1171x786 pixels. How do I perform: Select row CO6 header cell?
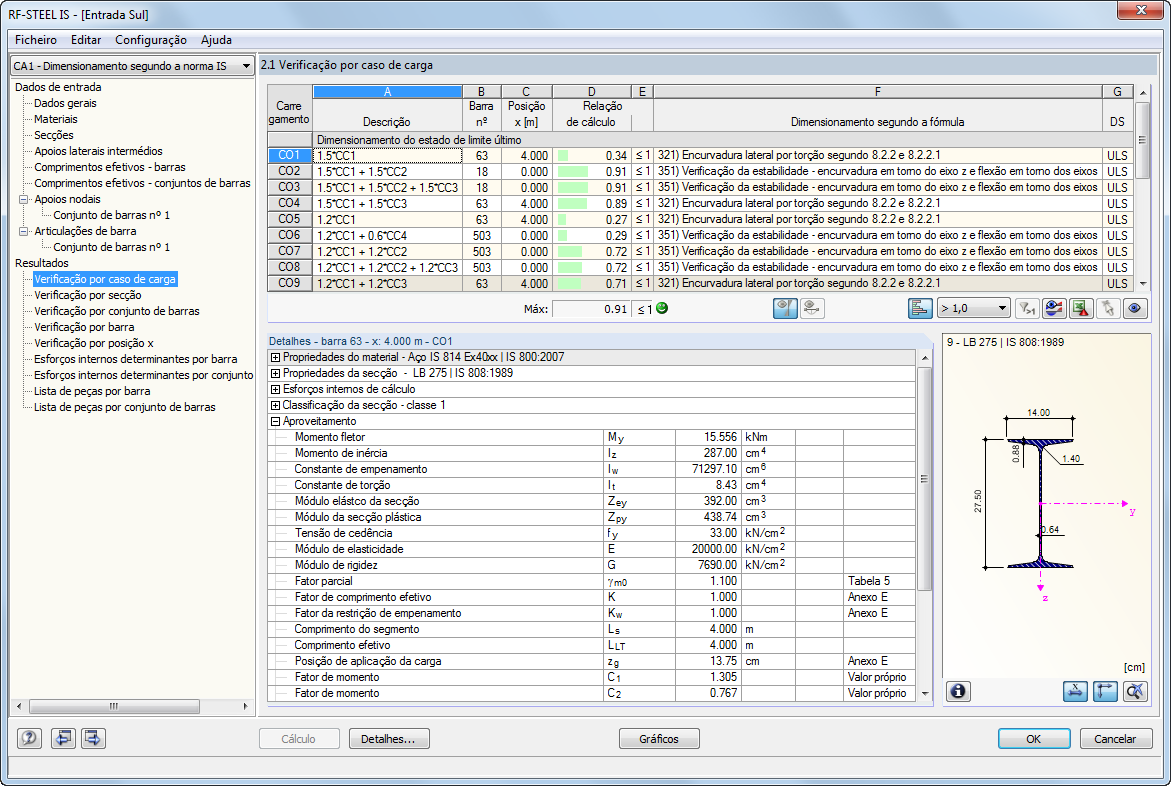[x=290, y=235]
